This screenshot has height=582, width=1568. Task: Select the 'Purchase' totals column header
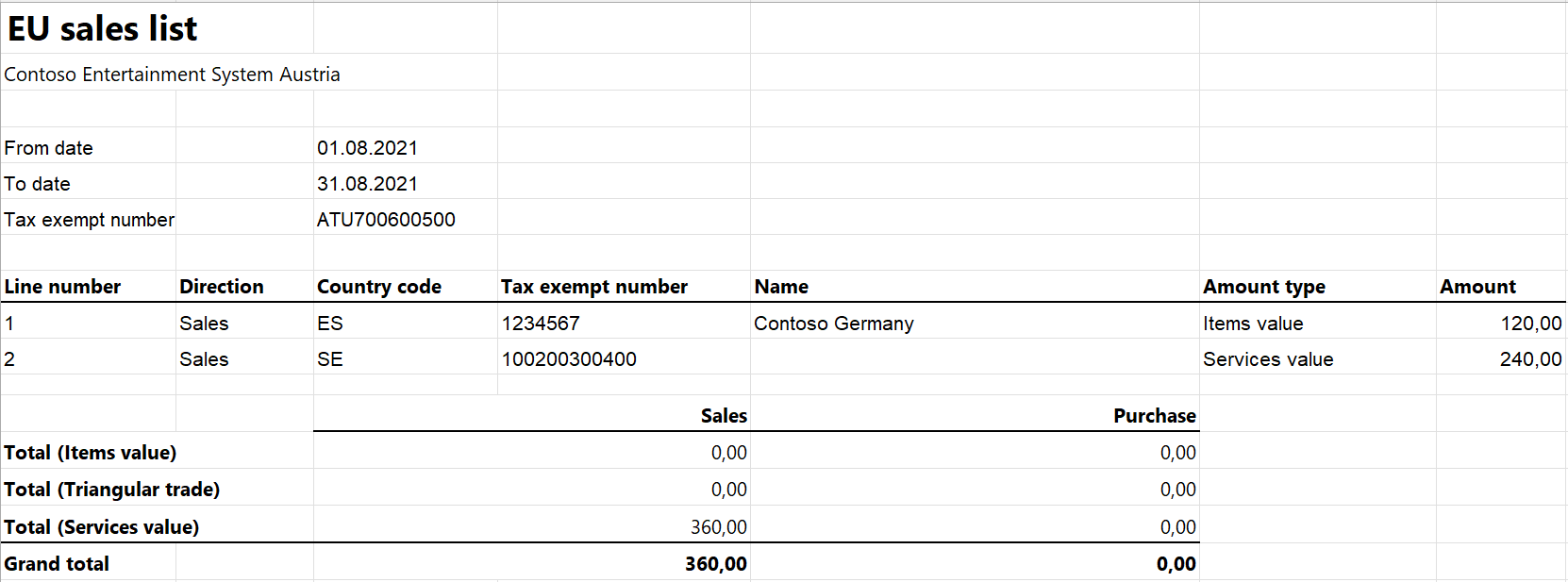coord(1155,416)
